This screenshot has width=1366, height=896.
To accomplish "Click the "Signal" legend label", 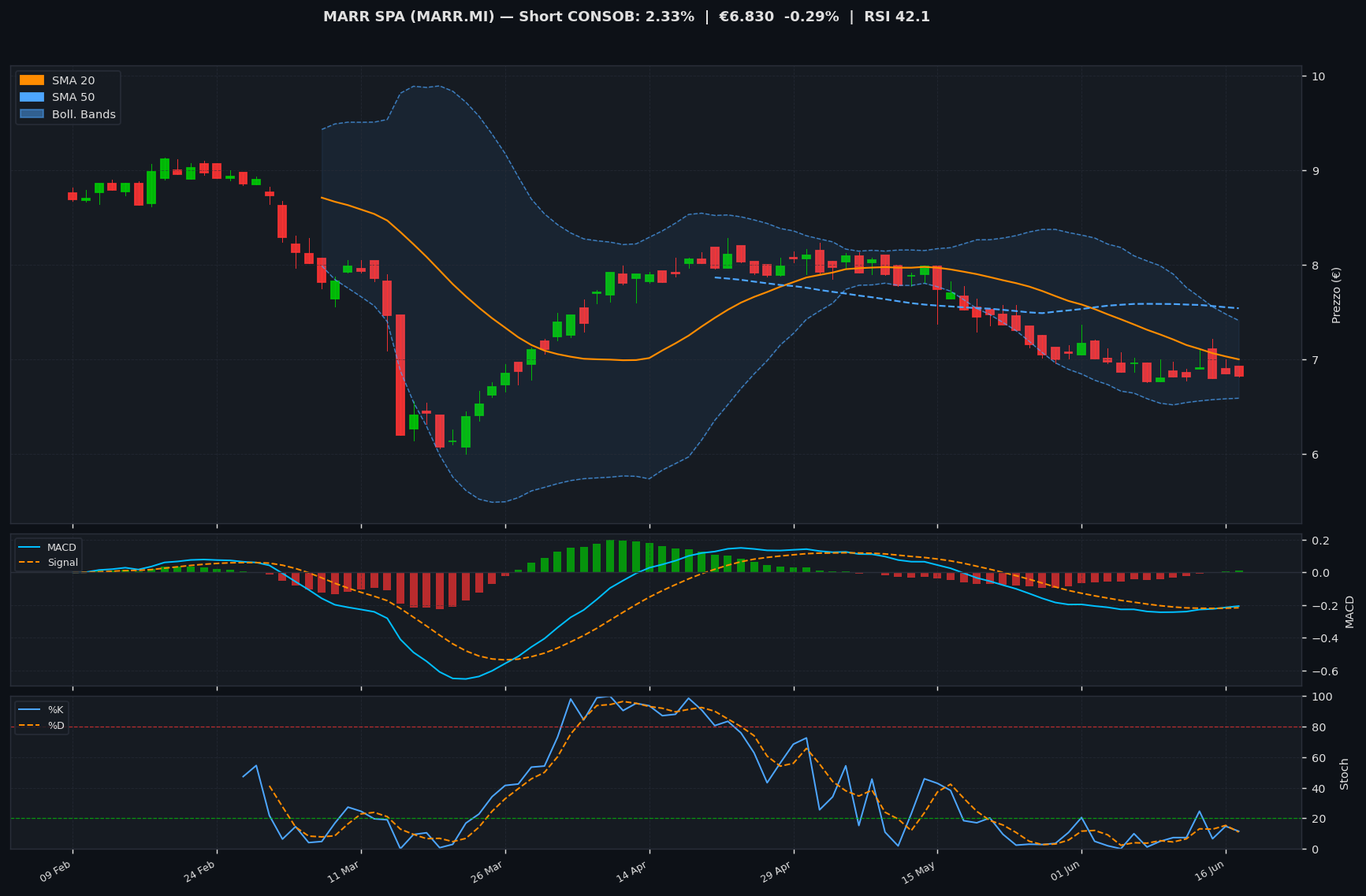I will click(x=62, y=563).
